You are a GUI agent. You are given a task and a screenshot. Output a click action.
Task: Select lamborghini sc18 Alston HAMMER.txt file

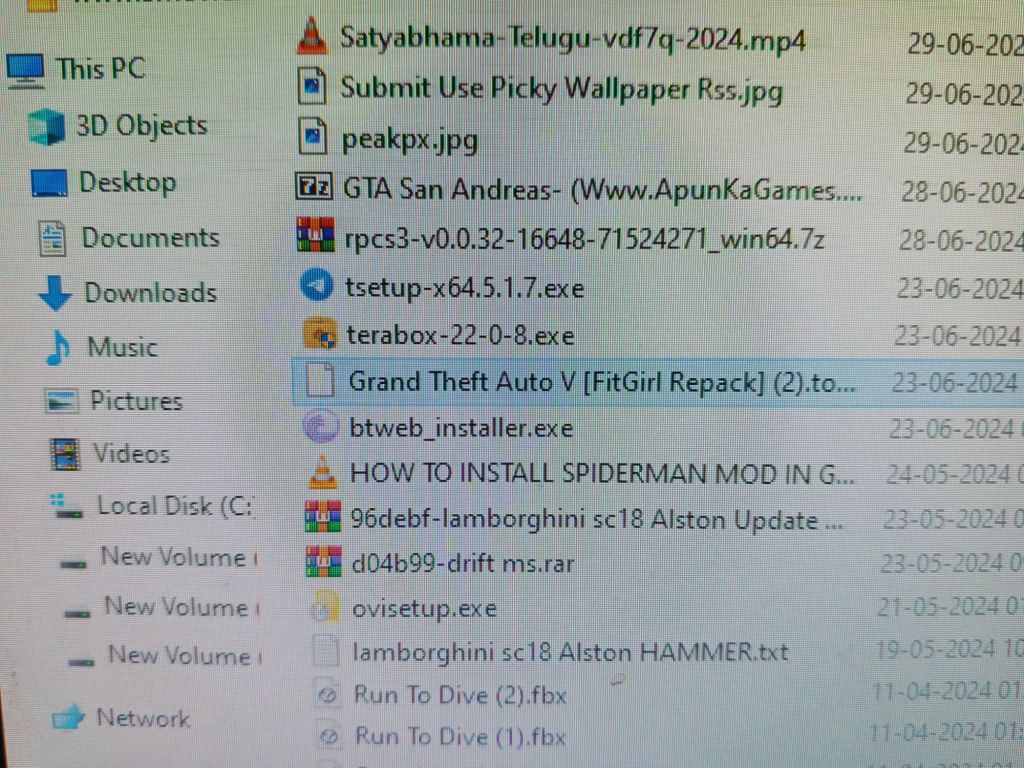pyautogui.click(x=570, y=653)
